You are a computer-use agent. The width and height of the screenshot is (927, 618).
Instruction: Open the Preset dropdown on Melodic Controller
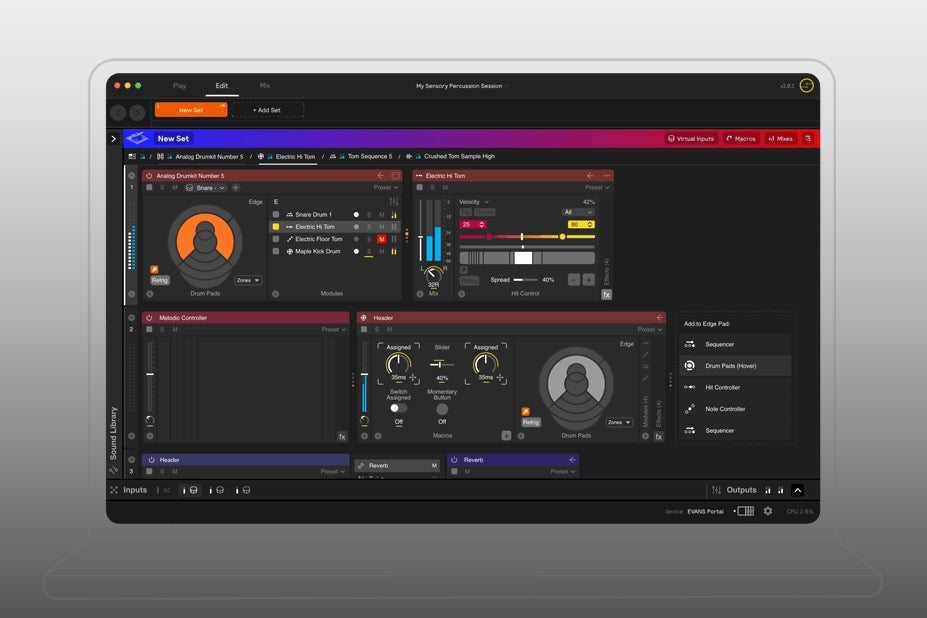(x=333, y=330)
